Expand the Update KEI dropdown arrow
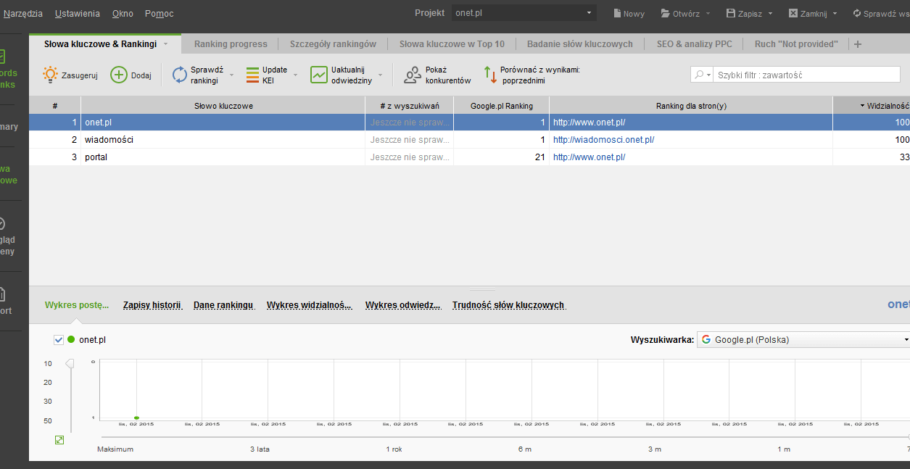This screenshot has width=910, height=469. click(x=295, y=75)
